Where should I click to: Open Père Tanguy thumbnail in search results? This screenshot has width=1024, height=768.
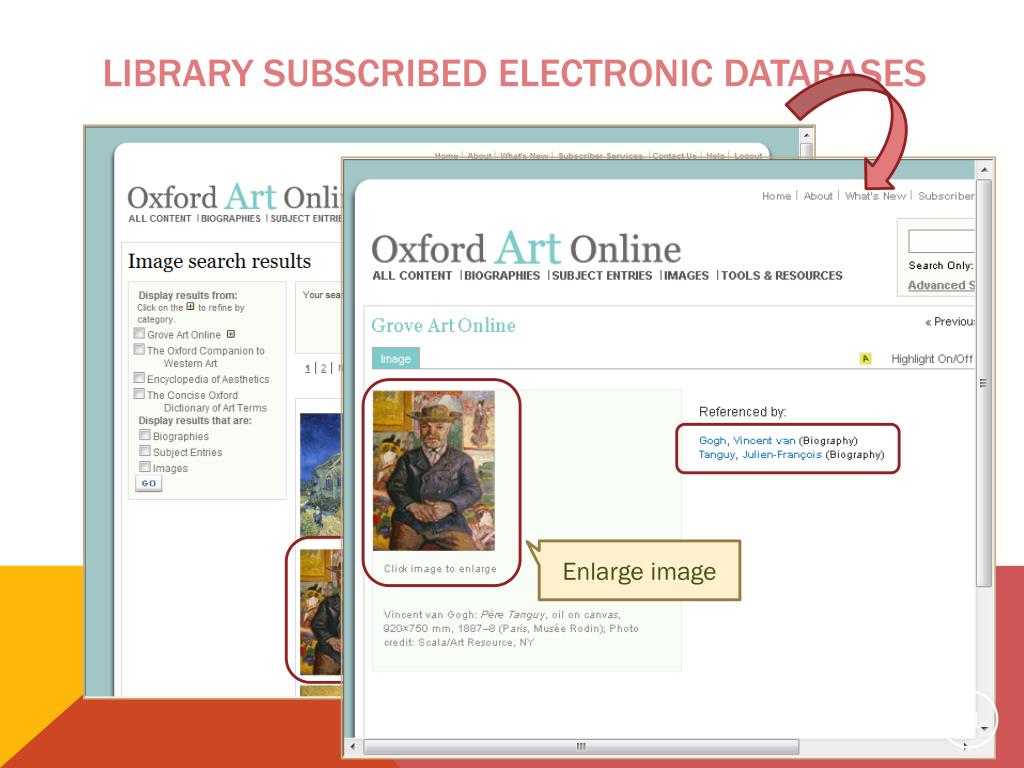pos(321,612)
